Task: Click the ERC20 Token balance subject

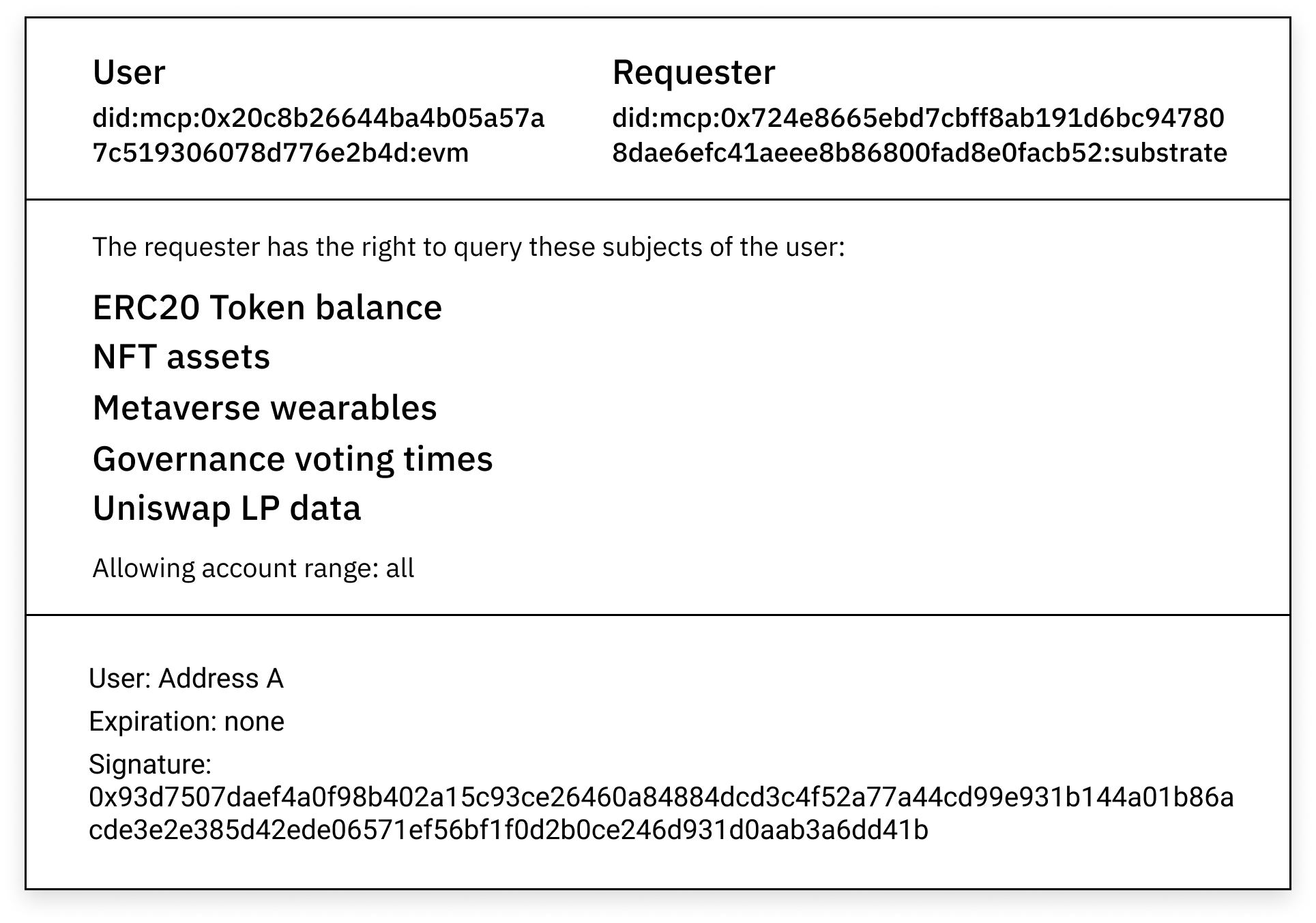Action: tap(267, 308)
